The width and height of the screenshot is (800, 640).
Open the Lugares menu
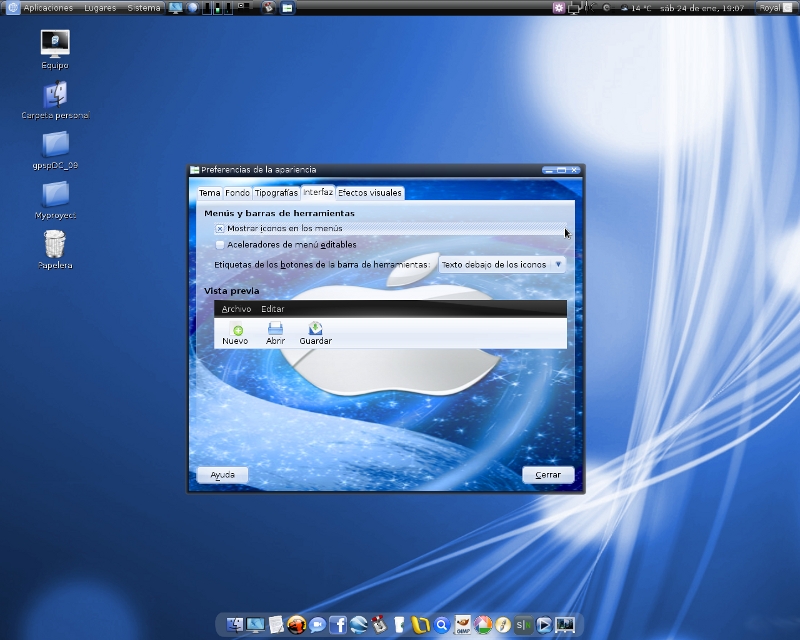pos(100,8)
